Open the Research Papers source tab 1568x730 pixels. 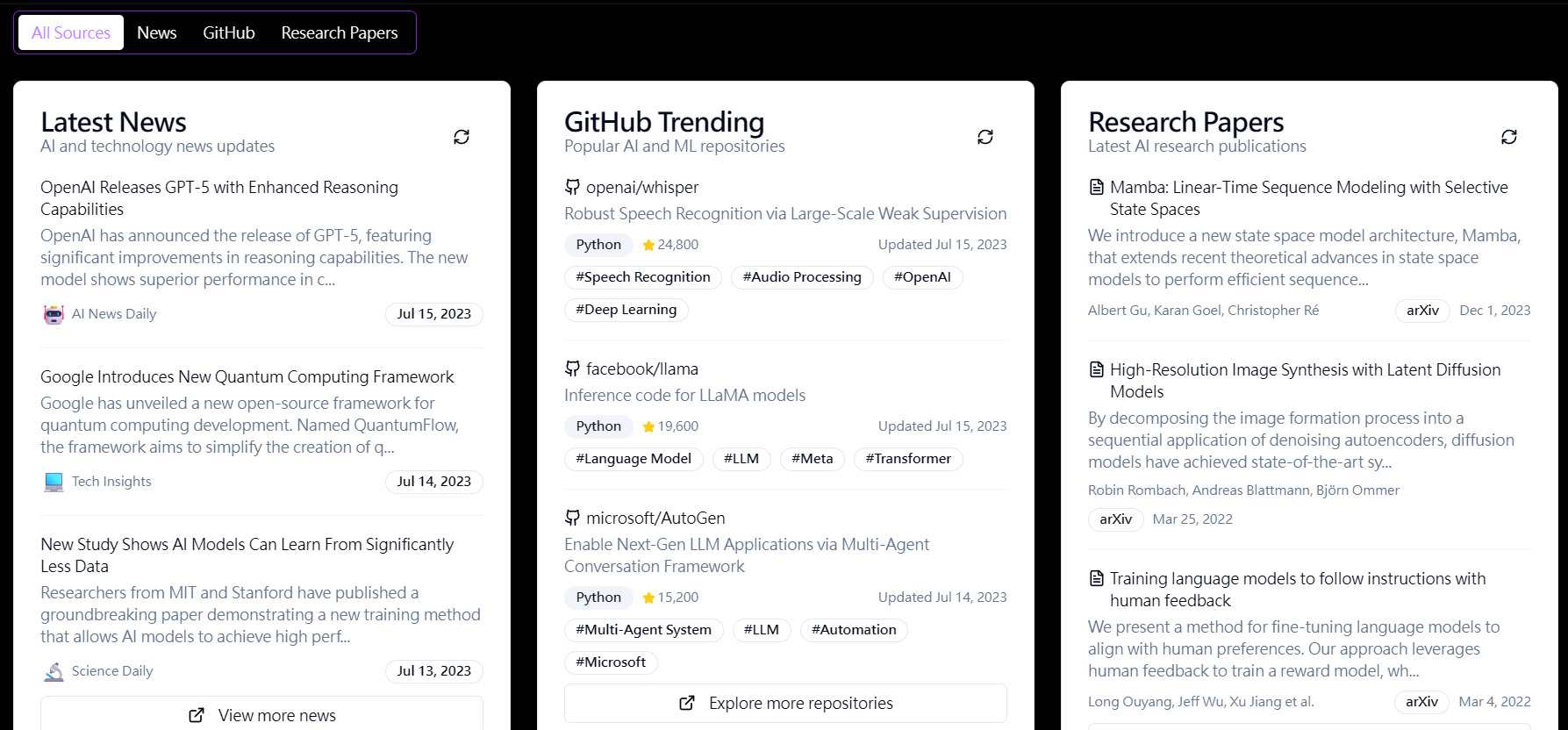pos(339,32)
